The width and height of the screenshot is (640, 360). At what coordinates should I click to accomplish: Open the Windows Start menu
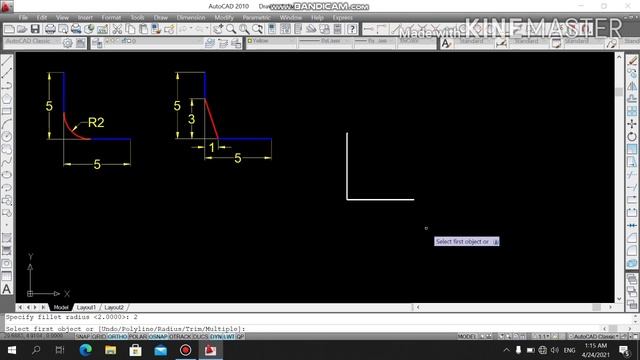[x=11, y=350]
